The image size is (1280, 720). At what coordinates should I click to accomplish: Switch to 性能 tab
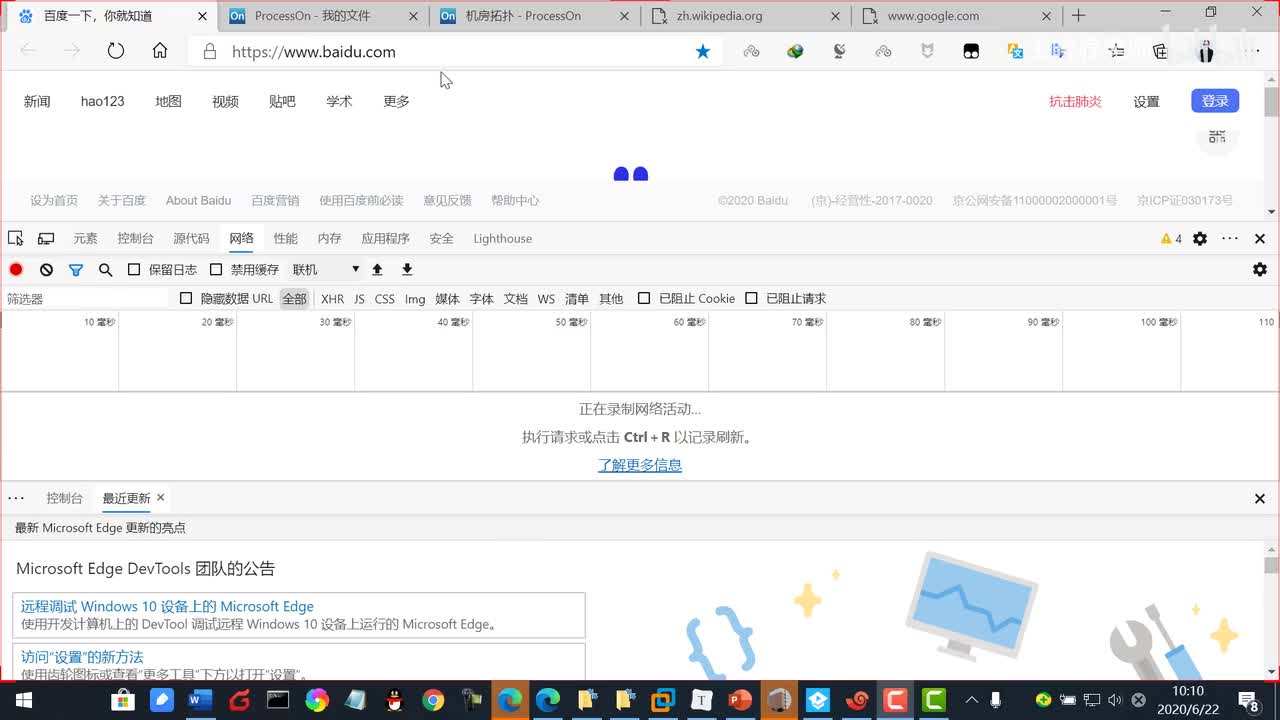285,238
